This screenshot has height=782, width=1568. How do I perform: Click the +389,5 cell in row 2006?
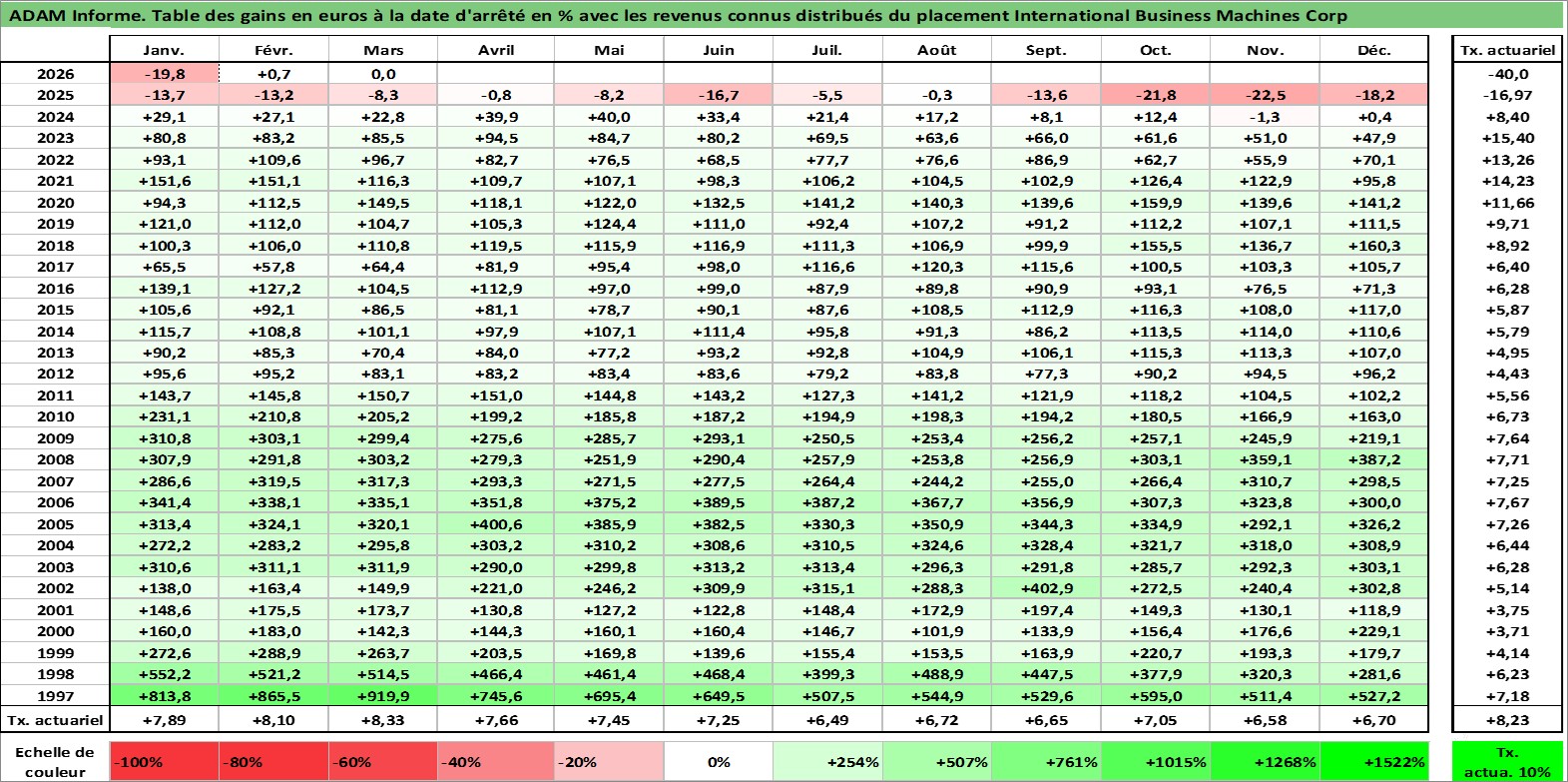(718, 502)
